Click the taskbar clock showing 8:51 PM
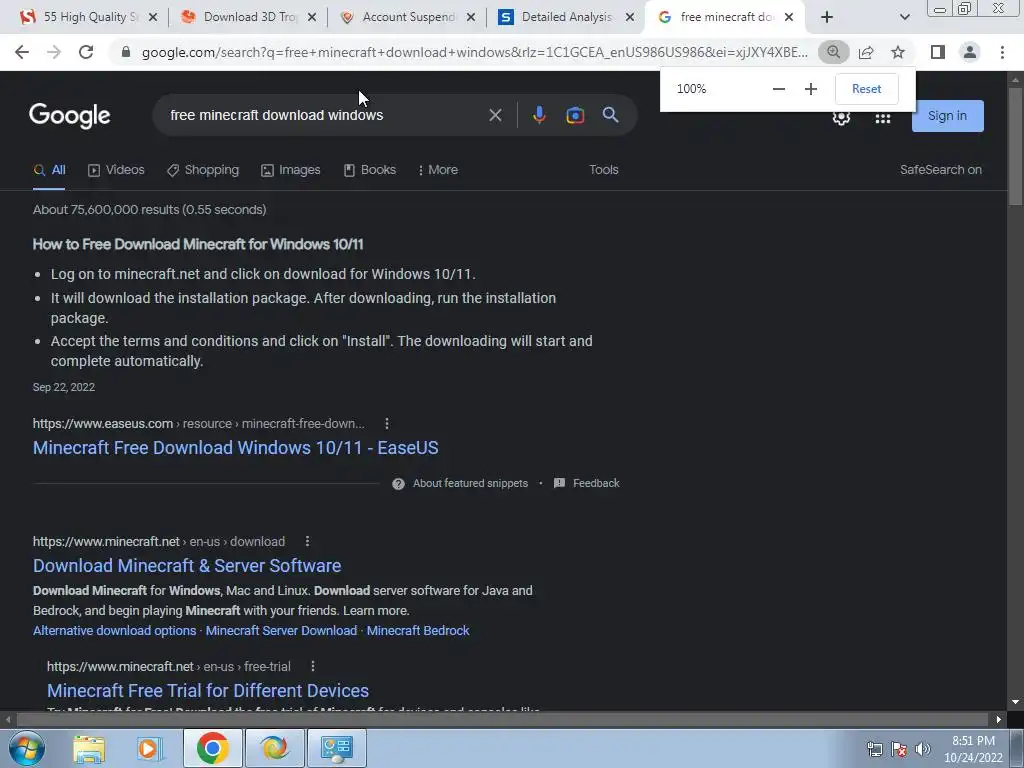This screenshot has height=768, width=1024. (973, 749)
